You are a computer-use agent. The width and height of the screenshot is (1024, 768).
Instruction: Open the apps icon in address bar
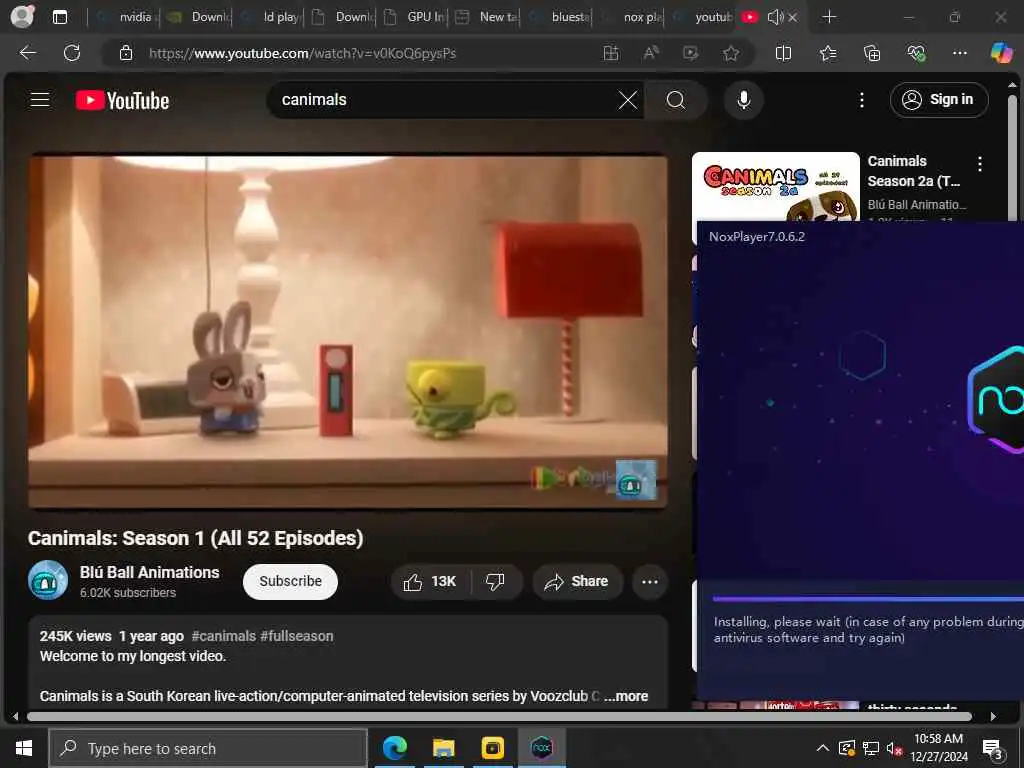(x=611, y=53)
